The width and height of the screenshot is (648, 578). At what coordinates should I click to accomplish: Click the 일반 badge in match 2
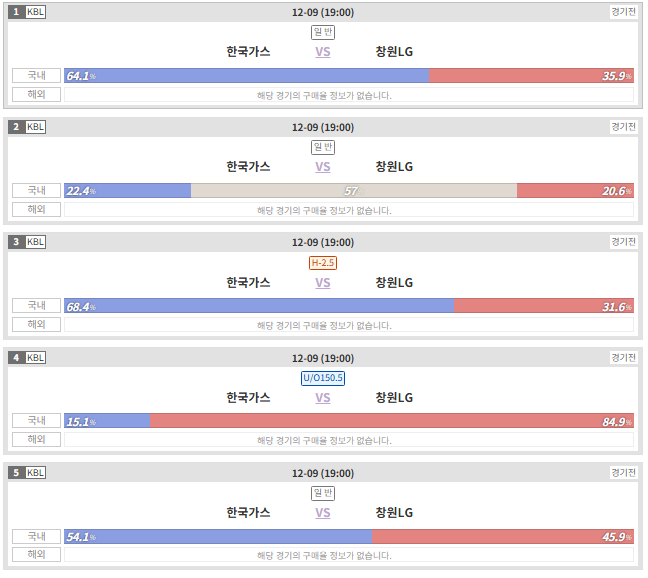(323, 147)
